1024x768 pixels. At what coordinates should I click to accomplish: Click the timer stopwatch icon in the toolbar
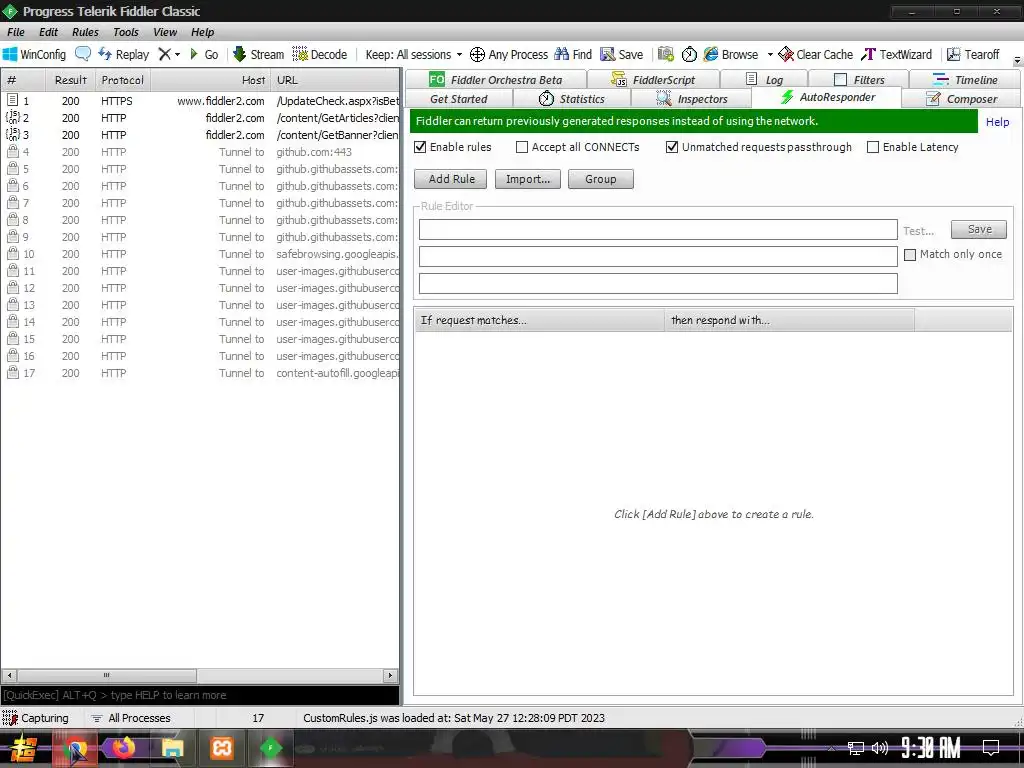689,54
